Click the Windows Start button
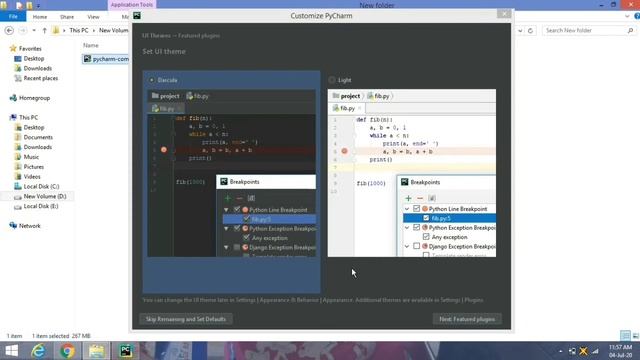This screenshot has width=640, height=360. (x=11, y=351)
